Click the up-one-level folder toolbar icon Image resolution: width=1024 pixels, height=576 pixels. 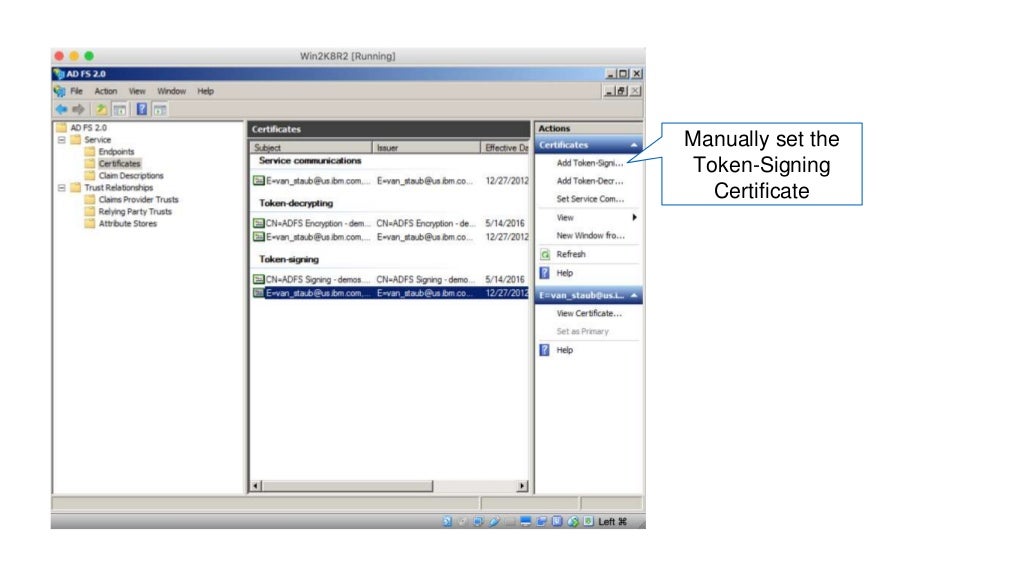[100, 108]
